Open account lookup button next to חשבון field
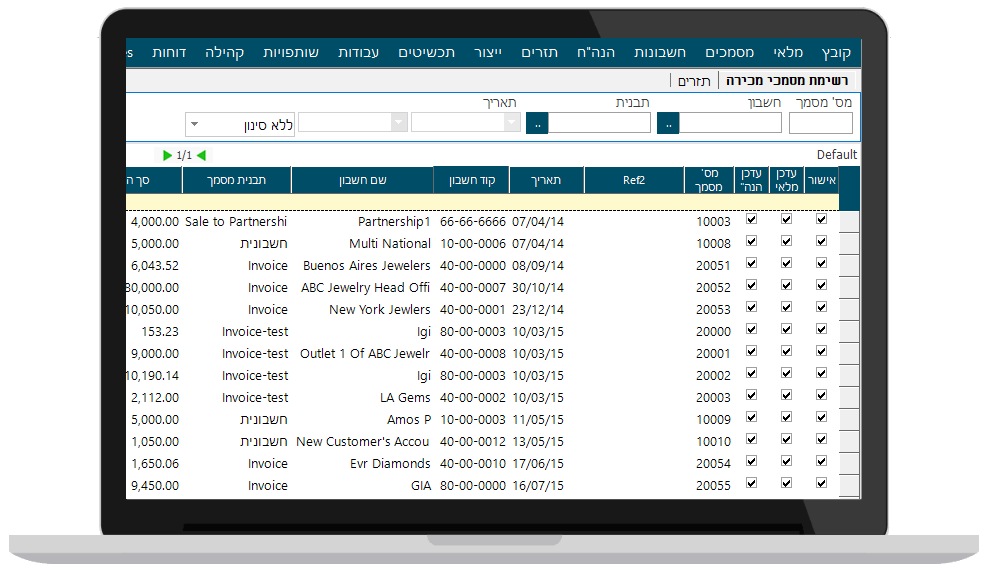Screen dimensions: 990x578 [668, 123]
